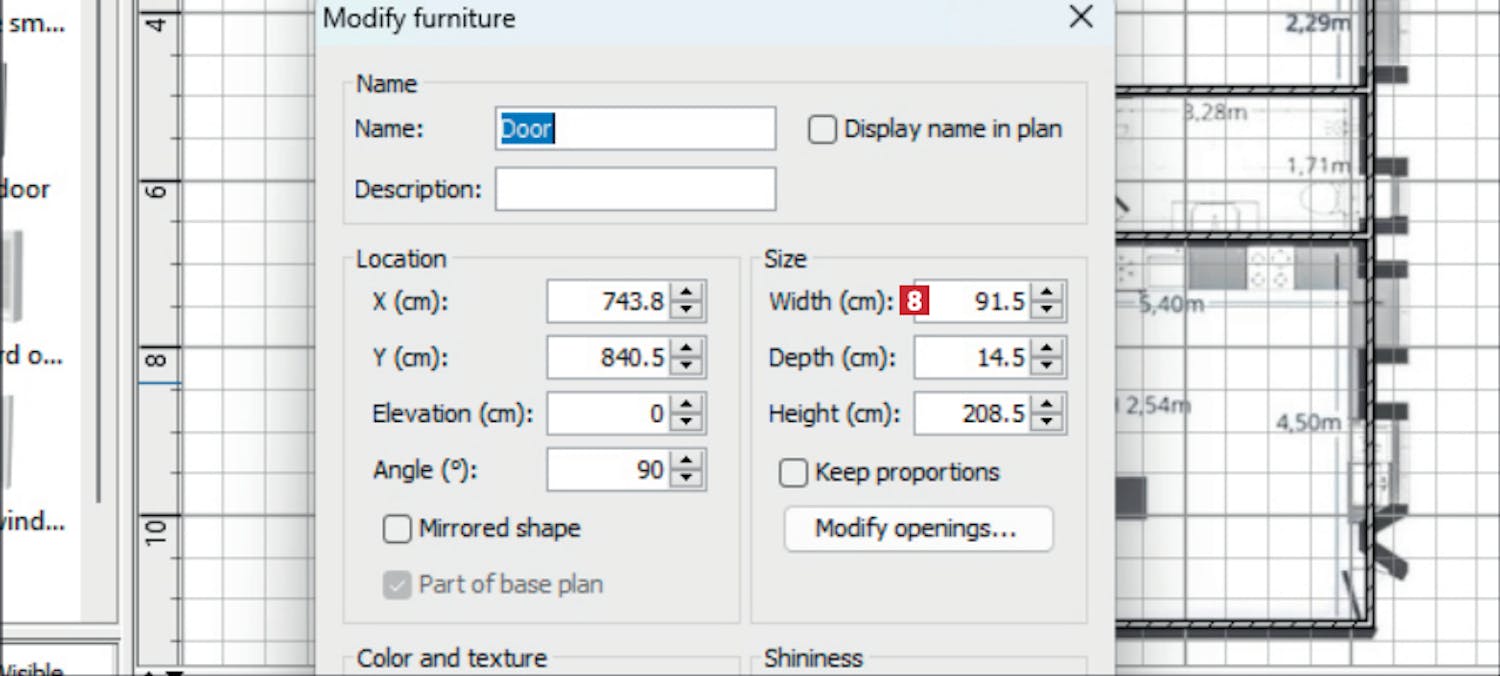Screen dimensions: 1500x676
Task: Click the Height (cm) field showing 208.5
Action: tap(974, 414)
